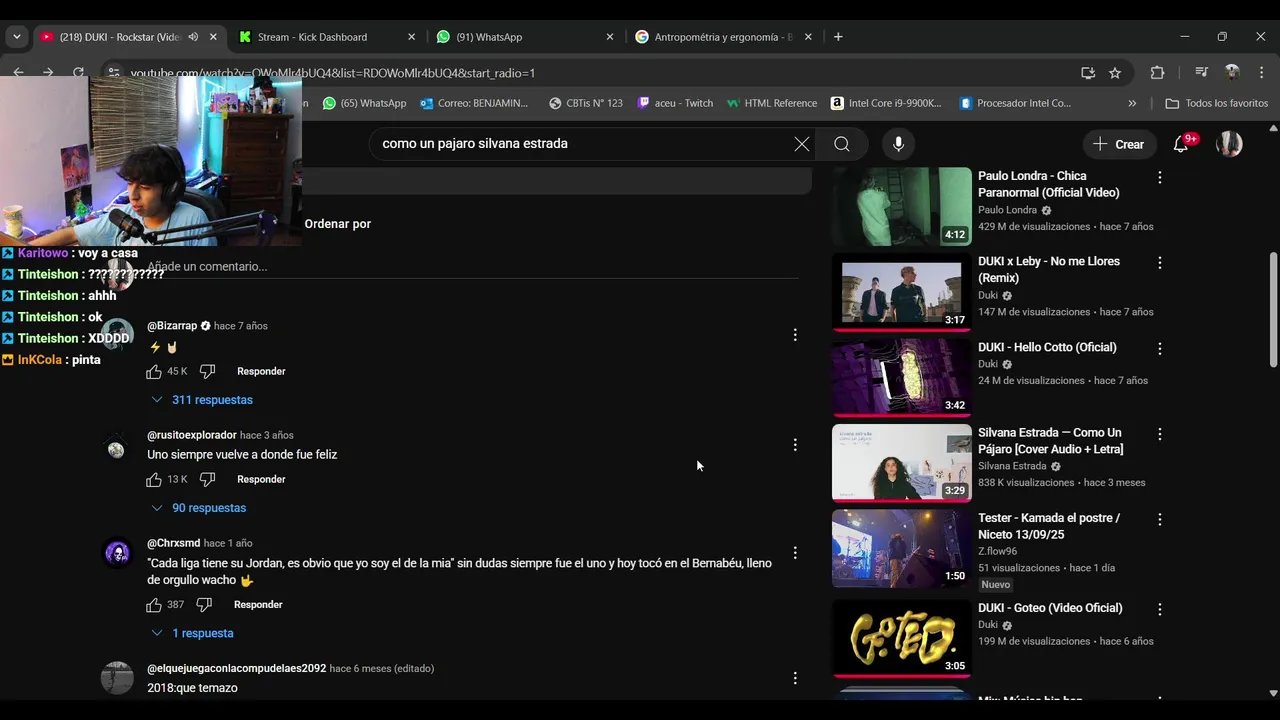
Task: Close the Kick Dashboard tab
Action: [x=411, y=37]
